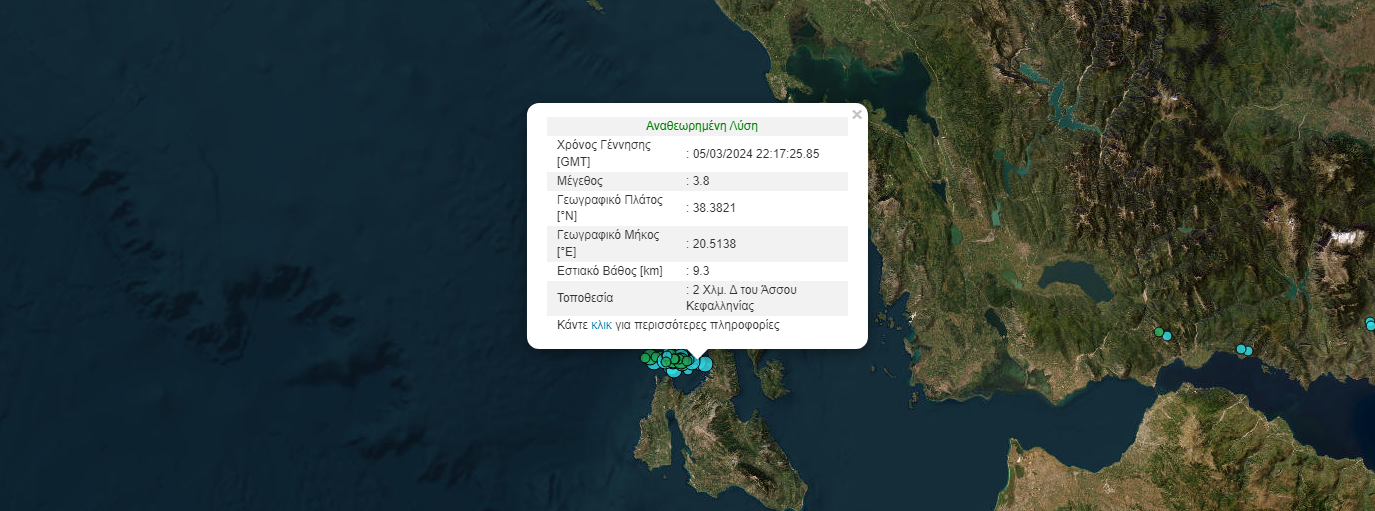This screenshot has height=511, width=1375.
Task: Select the cyan marker at far right edge
Action: tap(1371, 323)
